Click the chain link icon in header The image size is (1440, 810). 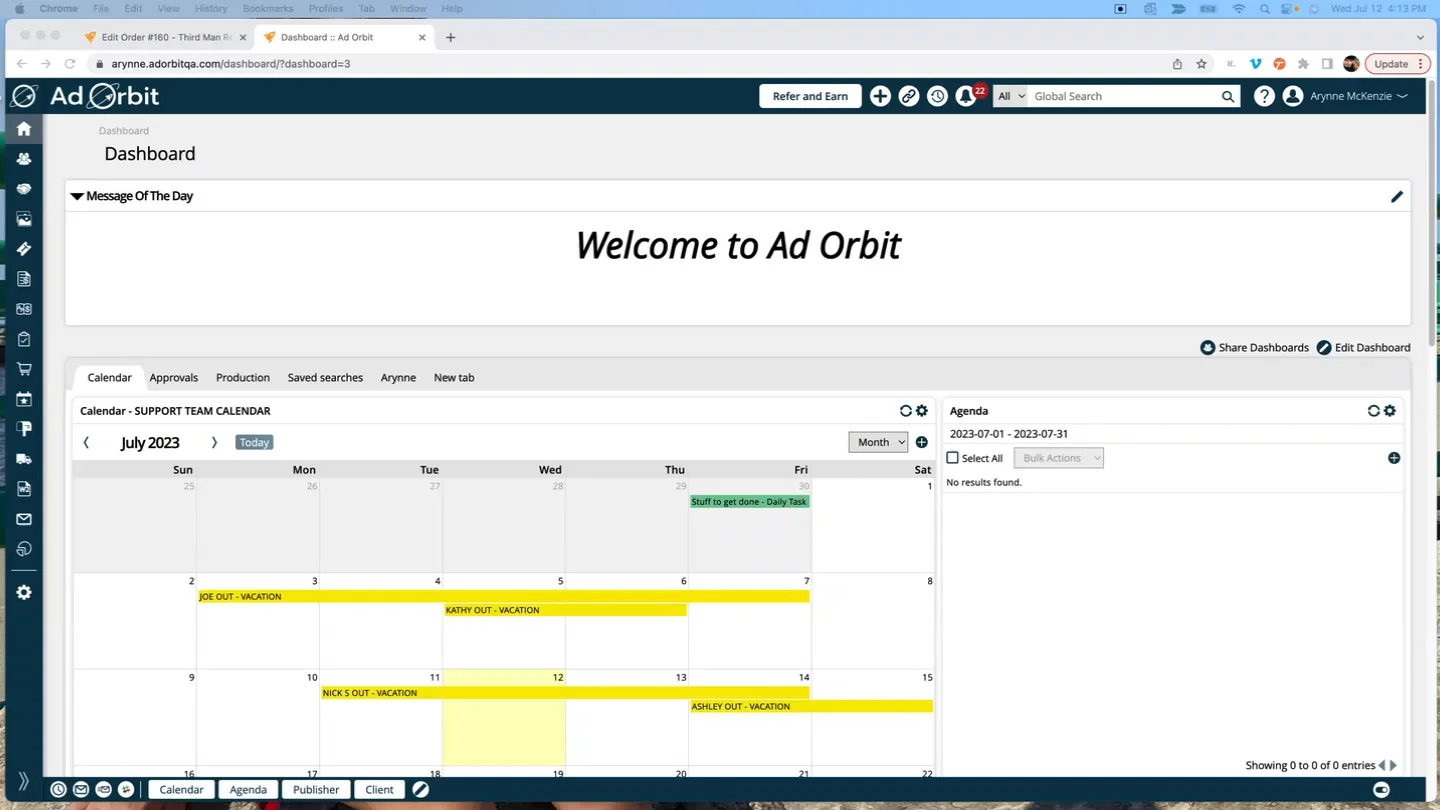click(909, 96)
